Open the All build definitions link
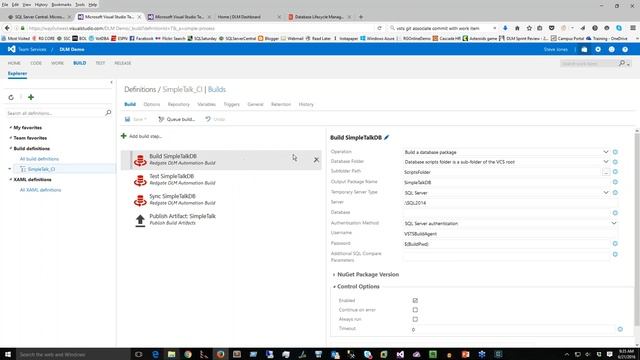Image resolution: width=640 pixels, height=360 pixels. [39, 159]
